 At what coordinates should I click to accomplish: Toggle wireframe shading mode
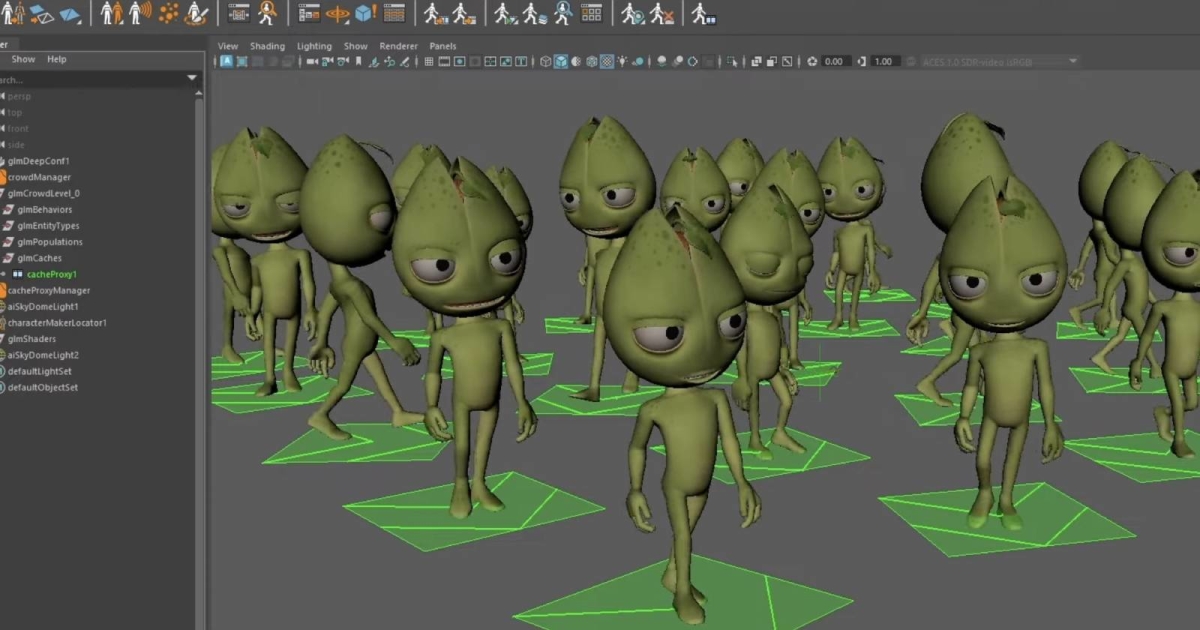(545, 61)
